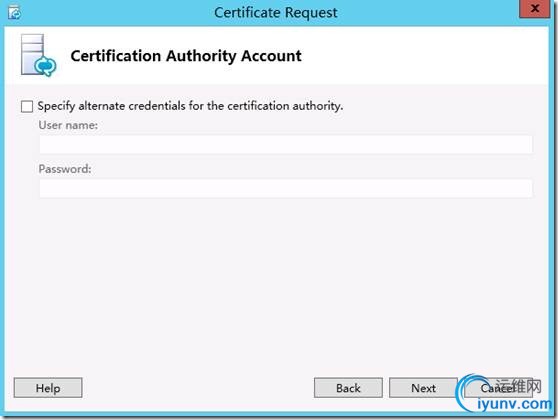Cancel the Certificate Request wizard
This screenshot has width=558, height=420.
(x=498, y=388)
